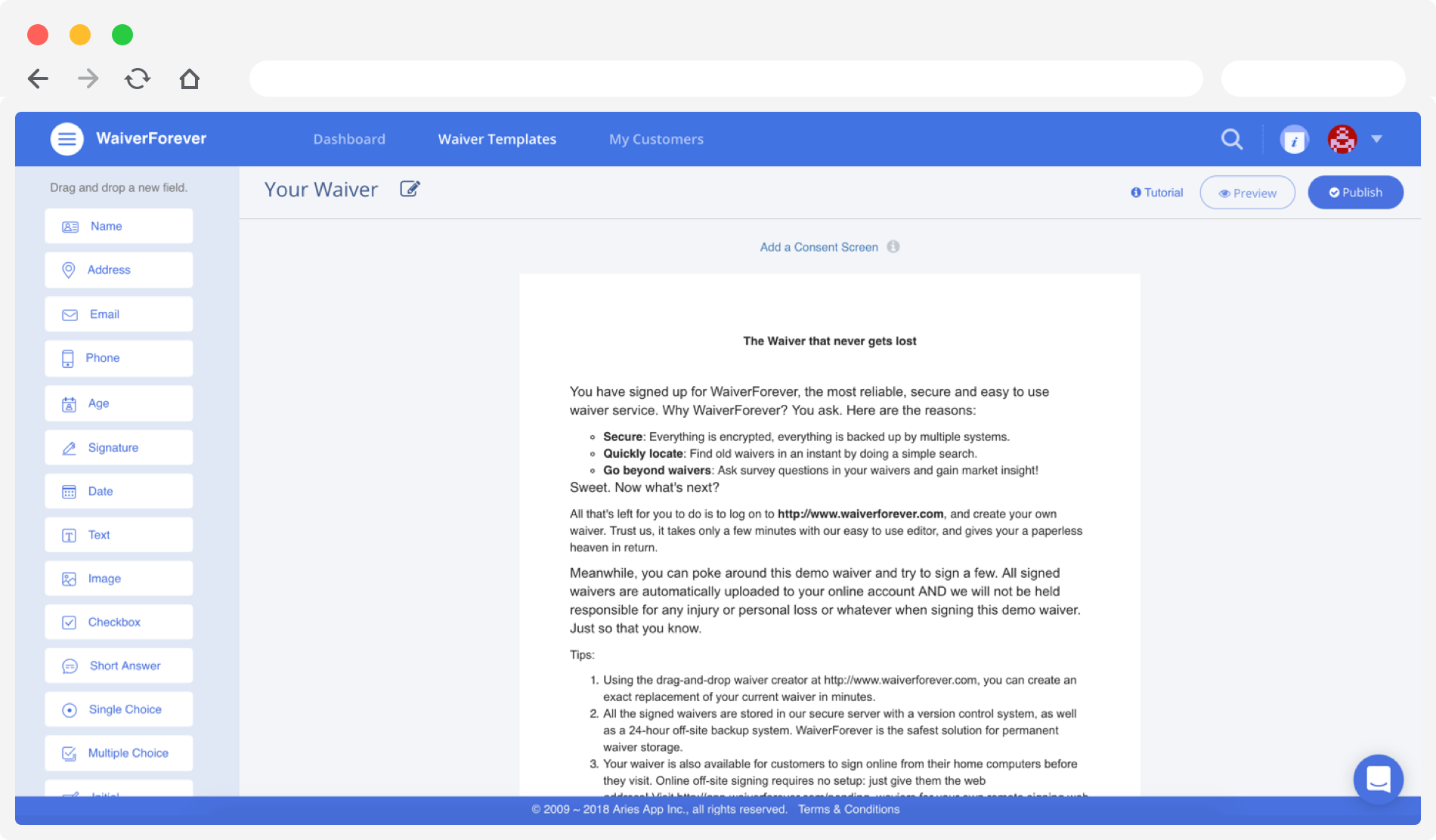Image resolution: width=1436 pixels, height=840 pixels.
Task: Go back with browser back arrow
Action: pyautogui.click(x=38, y=79)
